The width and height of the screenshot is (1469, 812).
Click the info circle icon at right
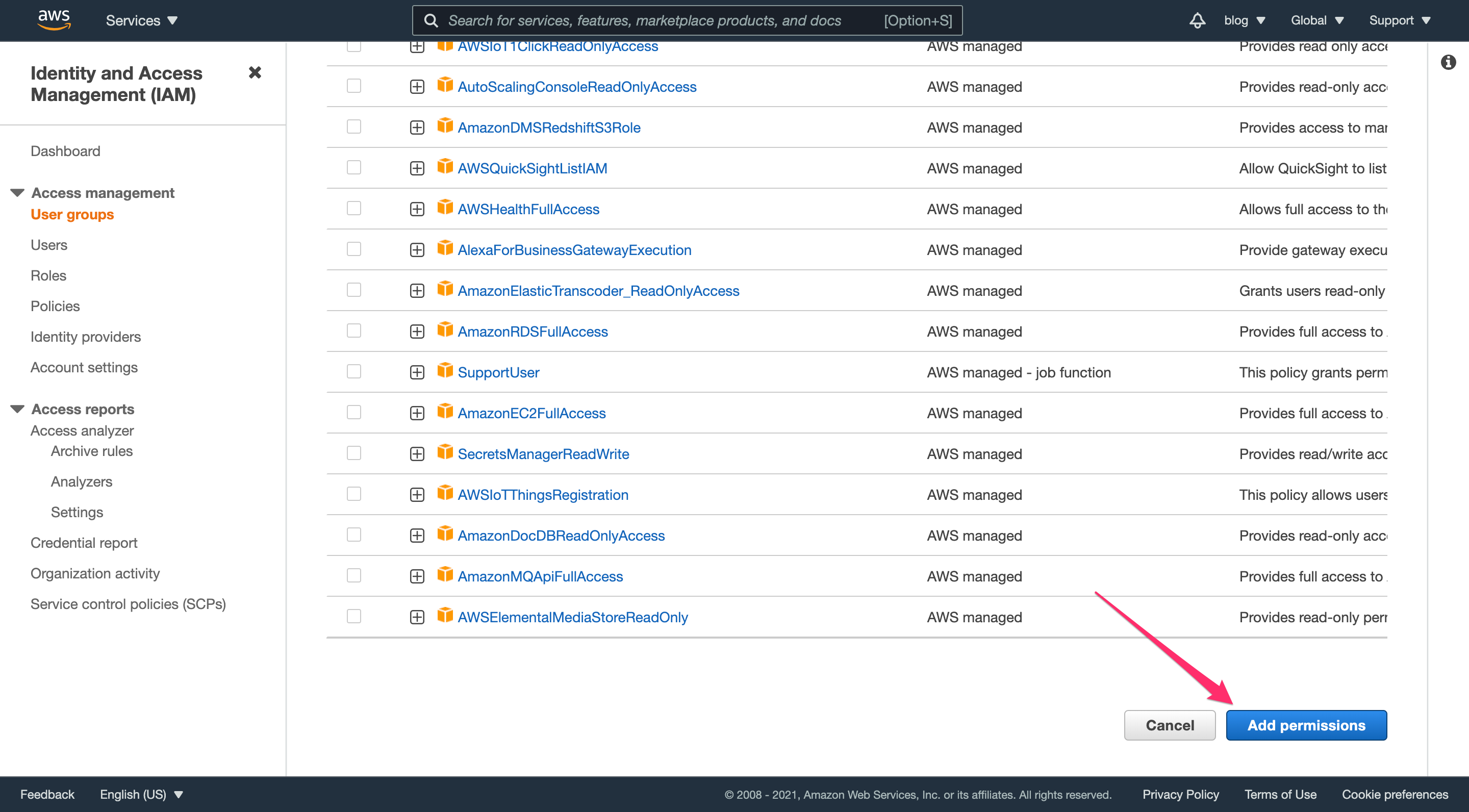pos(1448,62)
